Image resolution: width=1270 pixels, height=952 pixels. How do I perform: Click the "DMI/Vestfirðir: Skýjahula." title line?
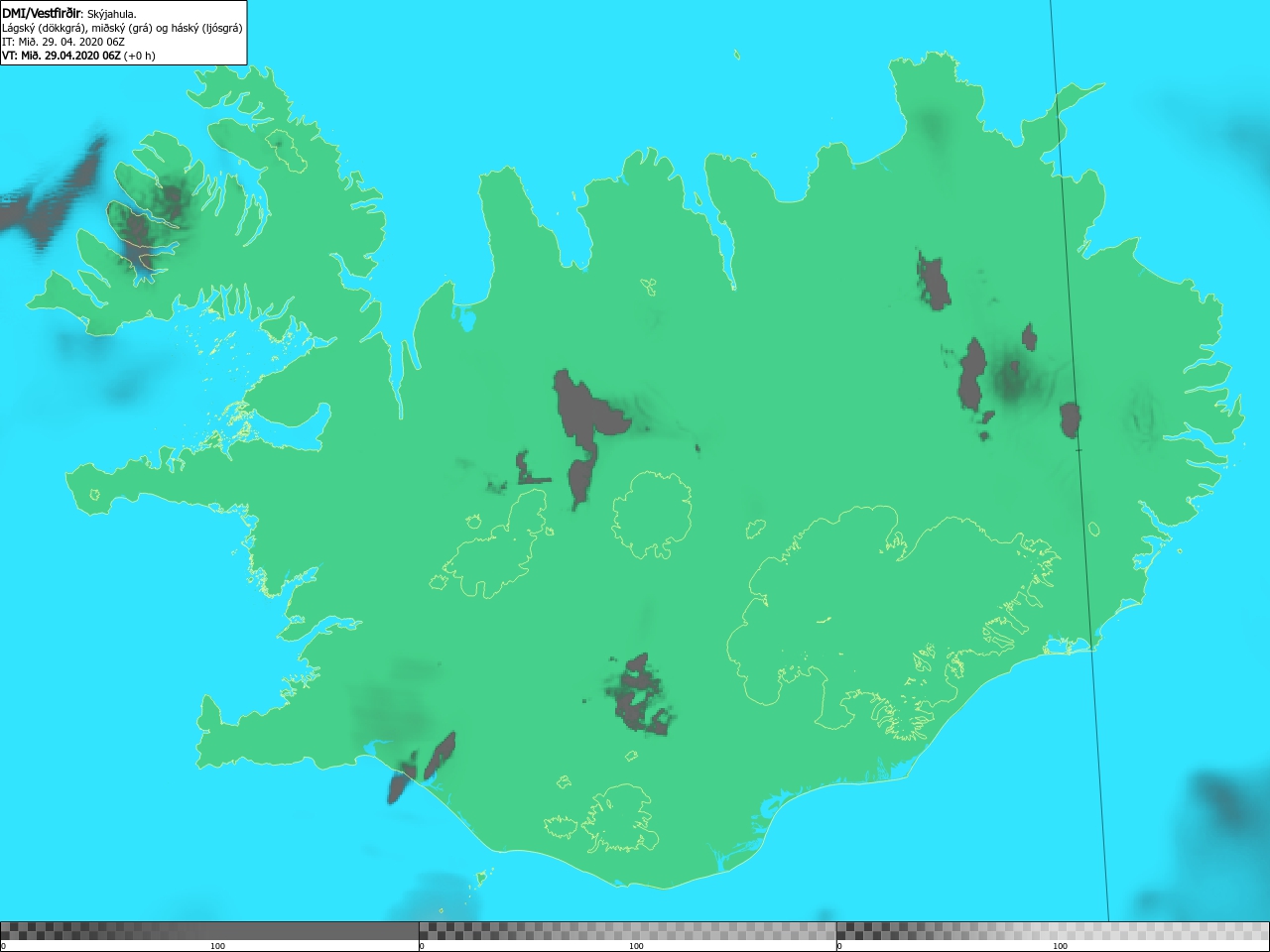click(x=69, y=14)
